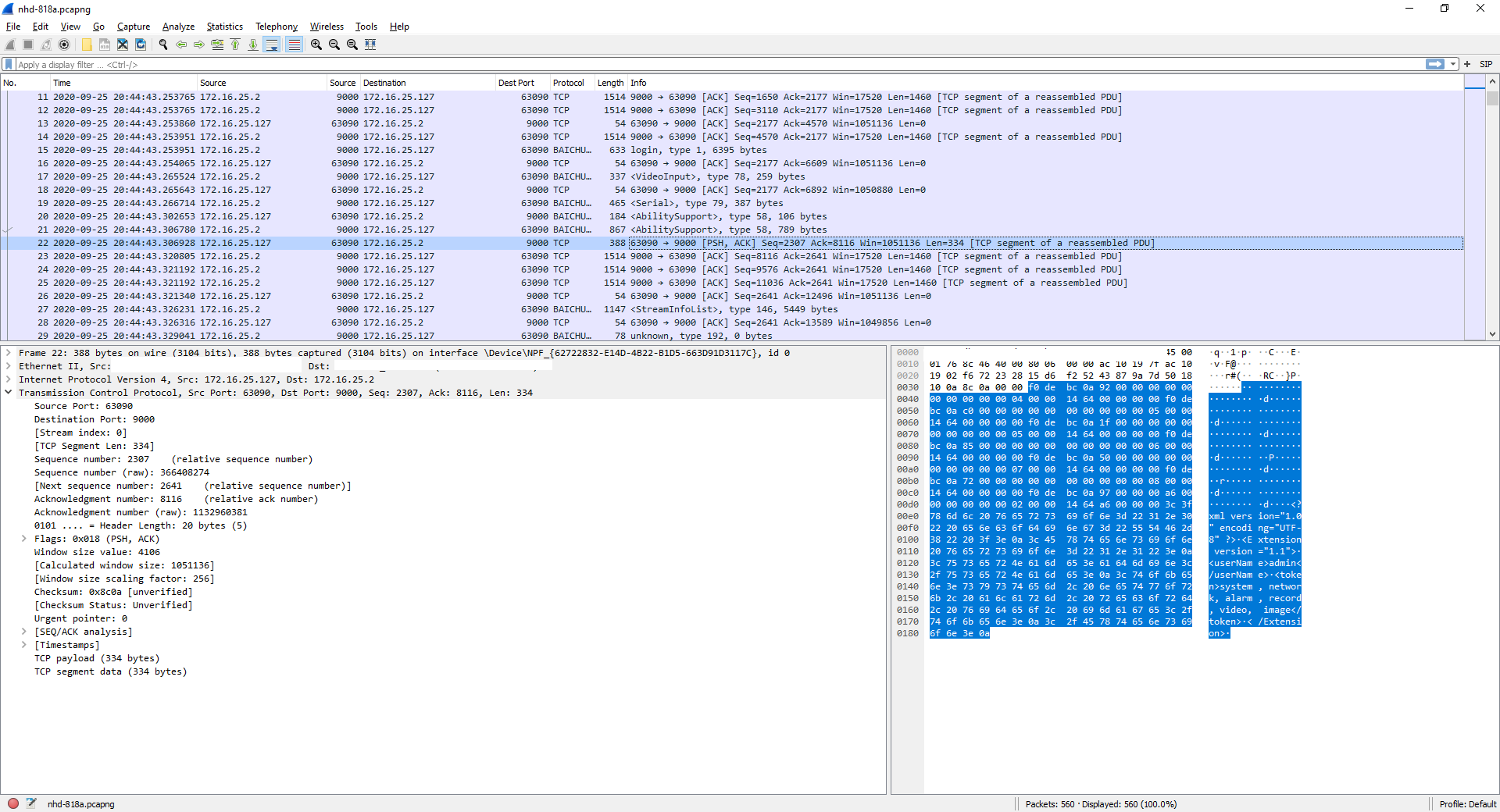Toggle packet colorization rules button
This screenshot has width=1500, height=812.
point(294,45)
